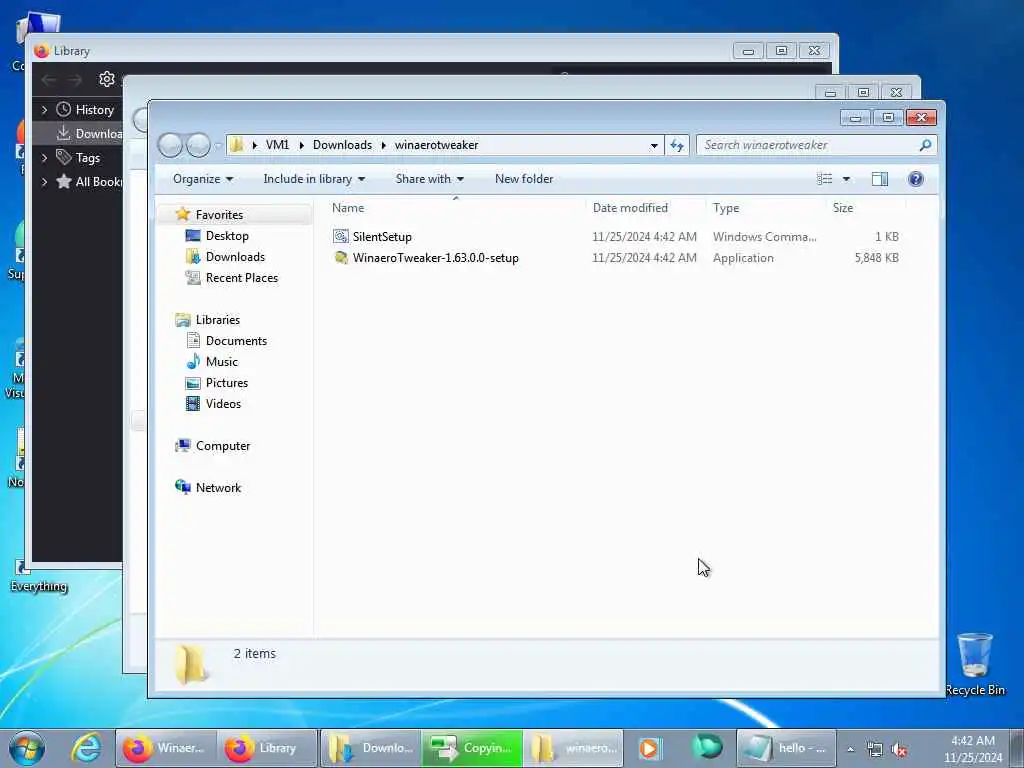Open the Pictures library
The height and width of the screenshot is (768, 1024).
pyautogui.click(x=227, y=383)
